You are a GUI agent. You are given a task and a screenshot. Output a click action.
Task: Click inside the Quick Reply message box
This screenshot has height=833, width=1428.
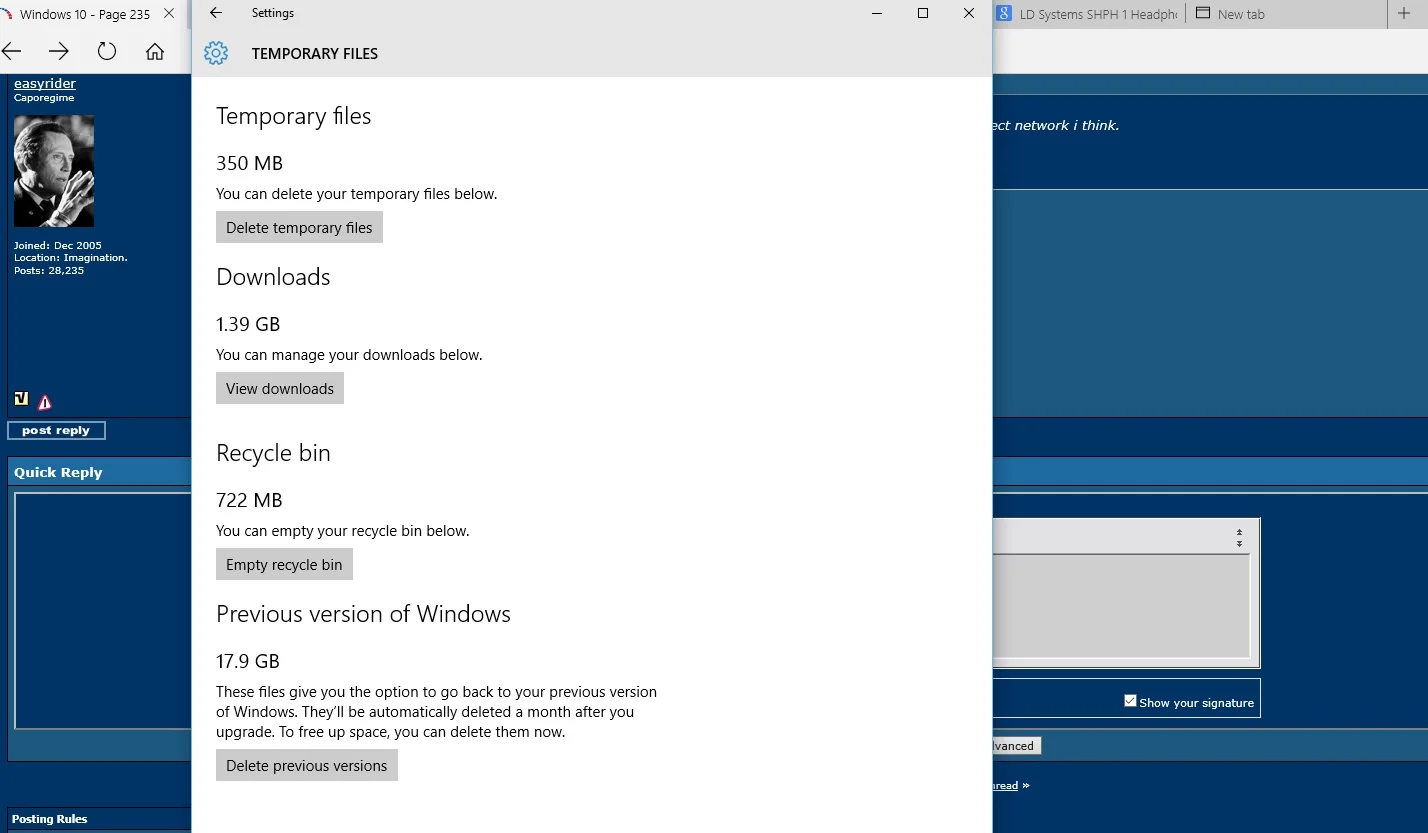click(103, 611)
